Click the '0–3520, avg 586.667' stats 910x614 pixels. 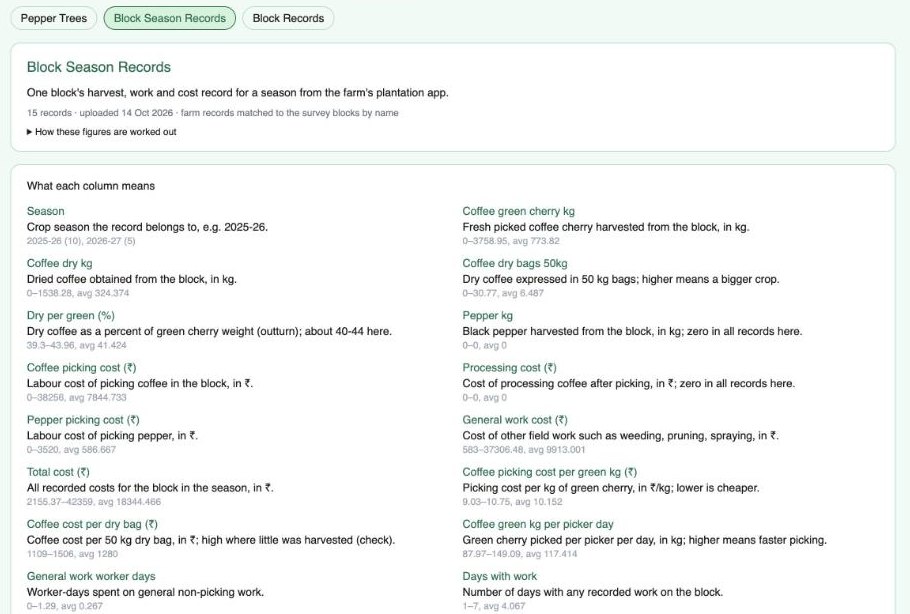click(x=71, y=450)
